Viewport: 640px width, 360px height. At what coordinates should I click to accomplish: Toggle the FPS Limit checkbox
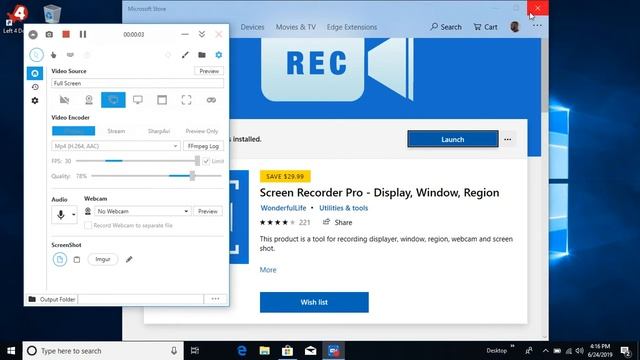(206, 161)
